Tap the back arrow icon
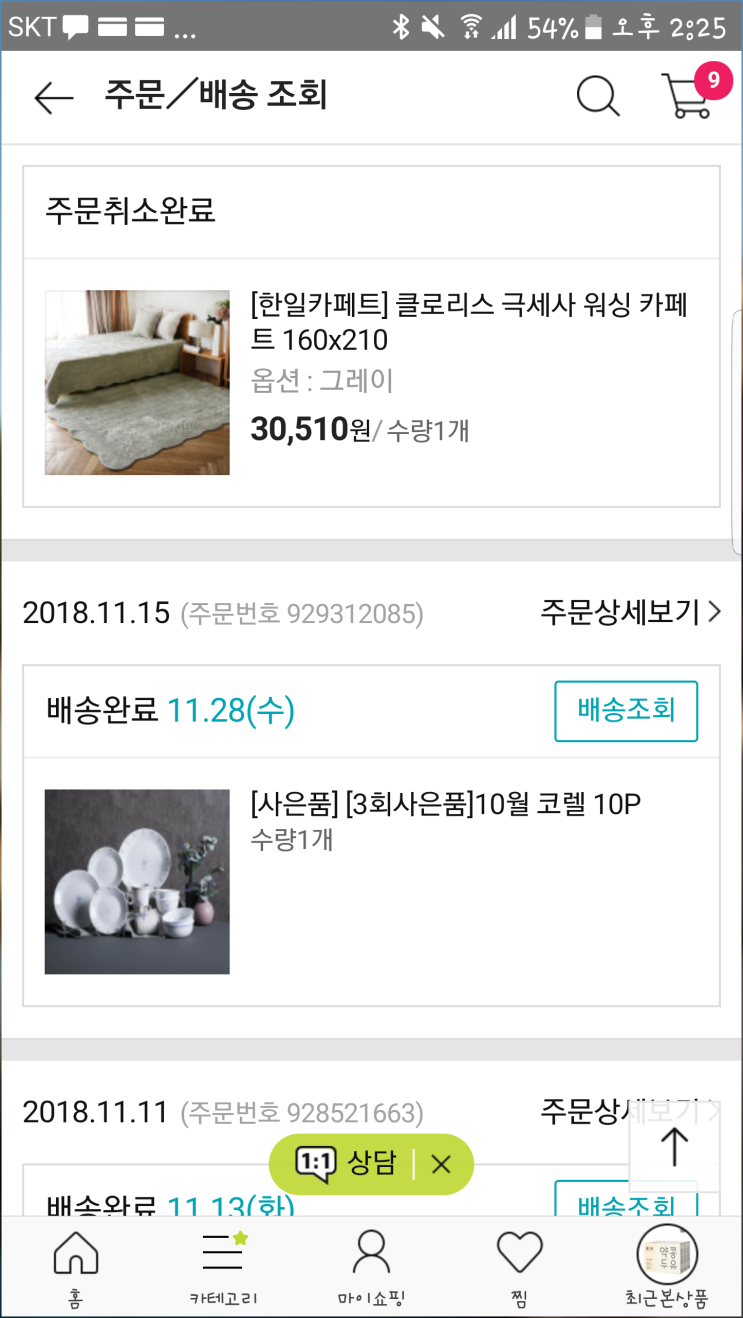The image size is (743, 1318). click(54, 97)
